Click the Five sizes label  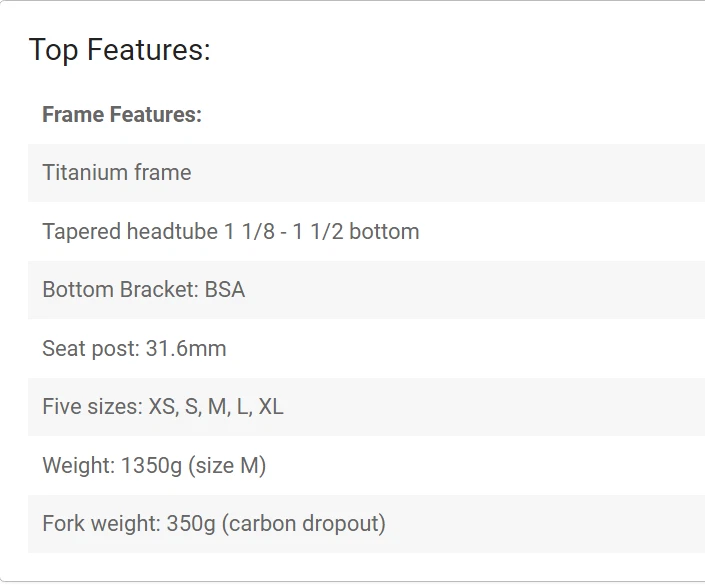coord(92,407)
